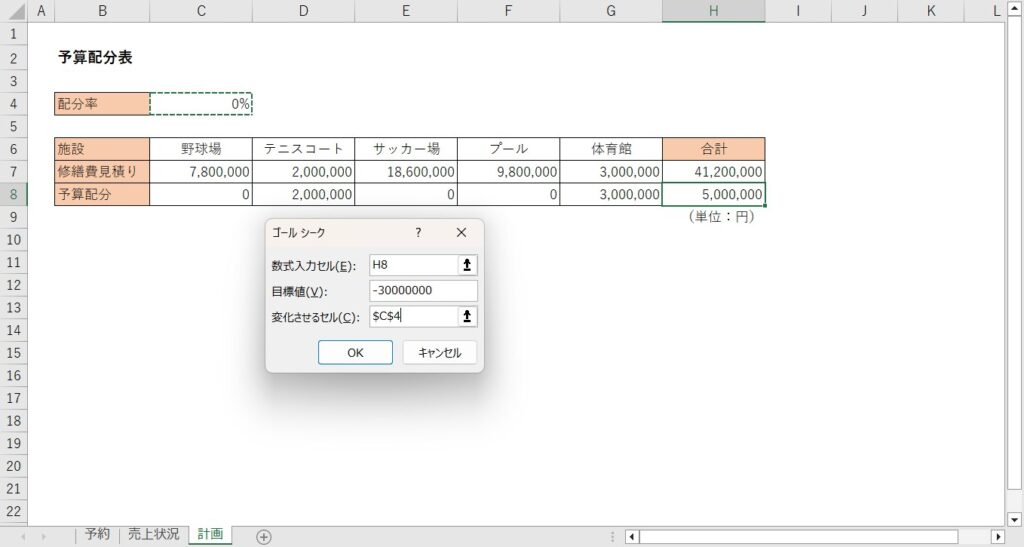Add a new sheet with plus icon

(264, 537)
